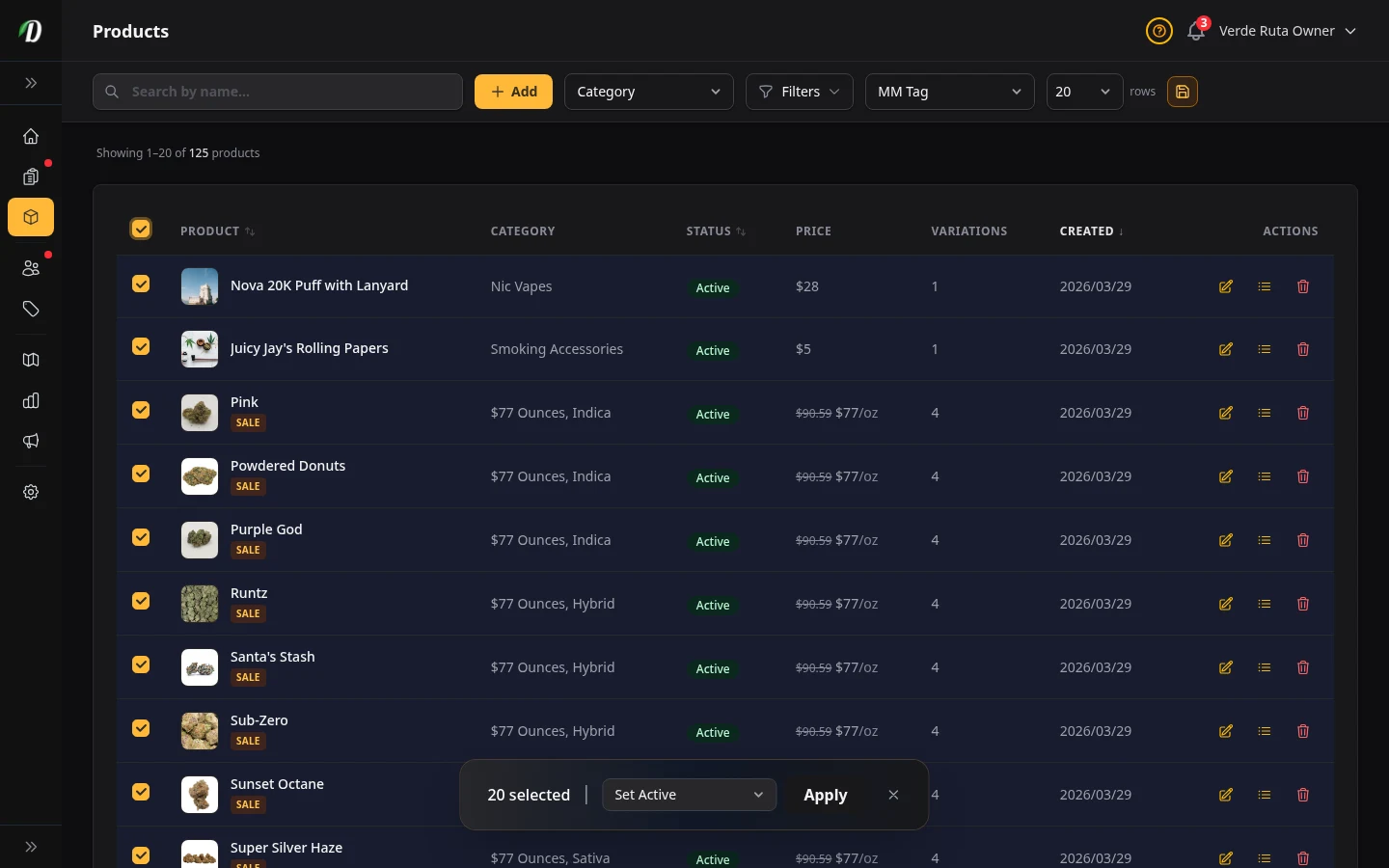Screen dimensions: 1389x868
Task: Uncheck the select-all checkbox in table header
Action: (141, 230)
